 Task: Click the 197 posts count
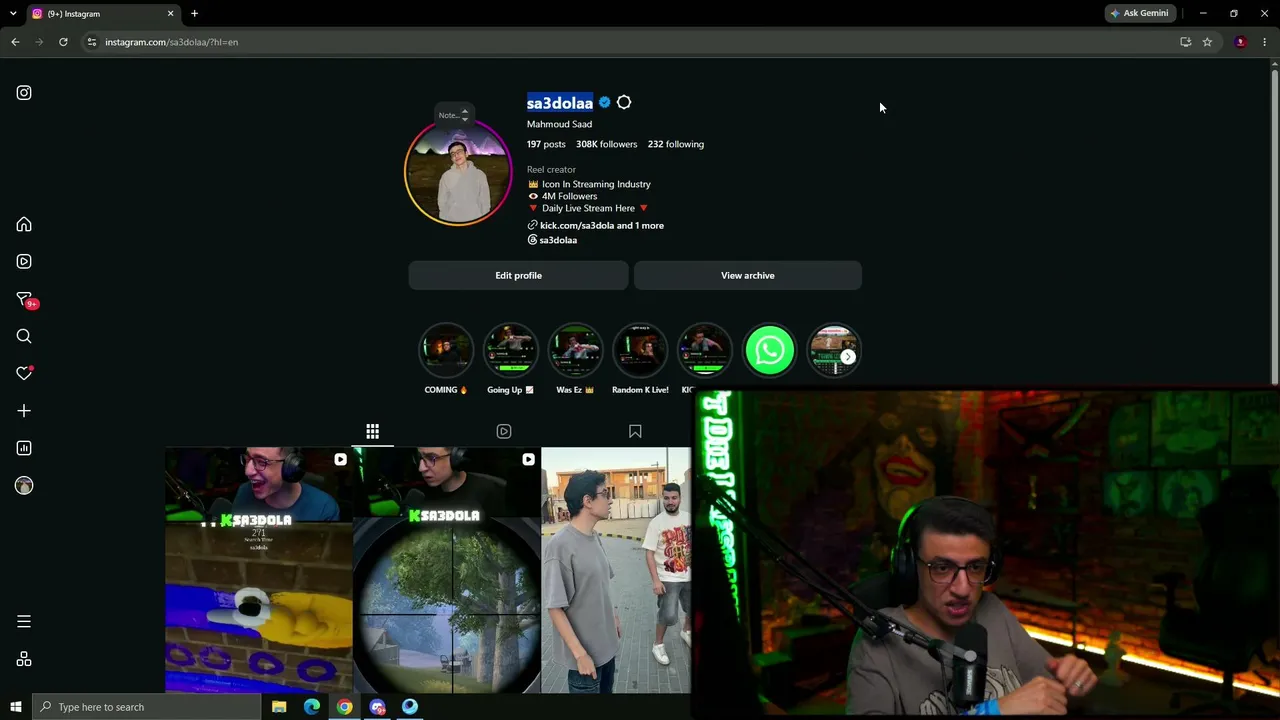click(546, 144)
